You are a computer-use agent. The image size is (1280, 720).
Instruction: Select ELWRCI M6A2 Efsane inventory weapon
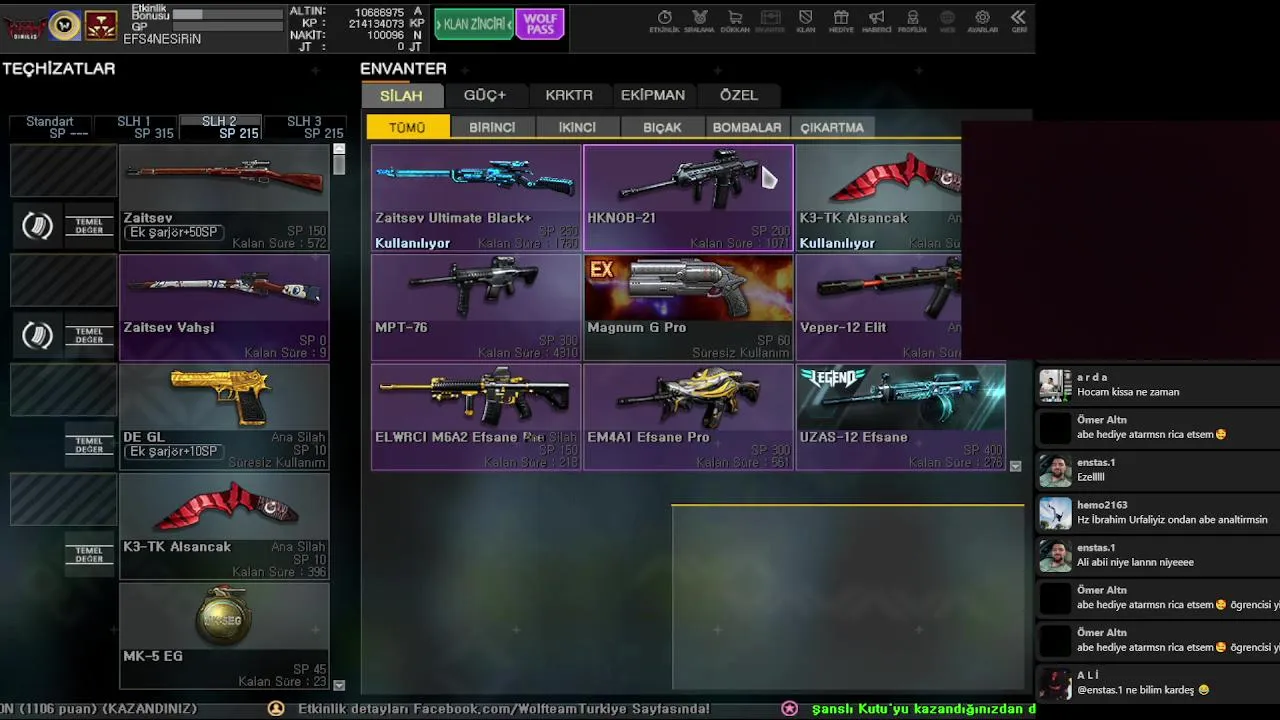point(476,417)
